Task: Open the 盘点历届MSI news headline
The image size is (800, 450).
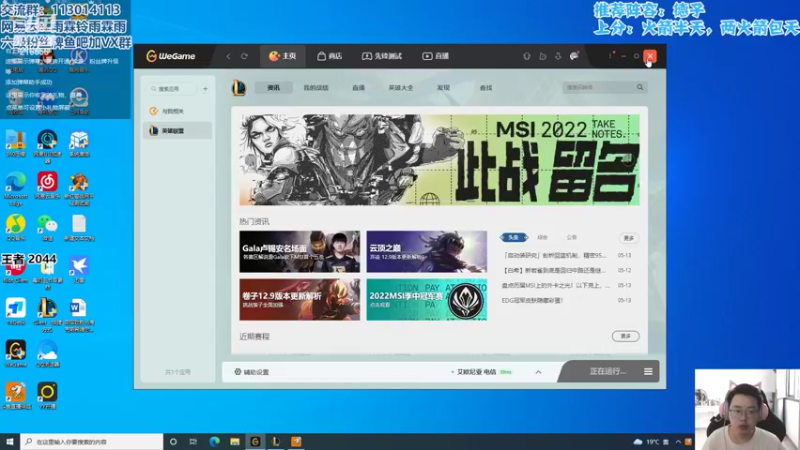Action: point(556,285)
